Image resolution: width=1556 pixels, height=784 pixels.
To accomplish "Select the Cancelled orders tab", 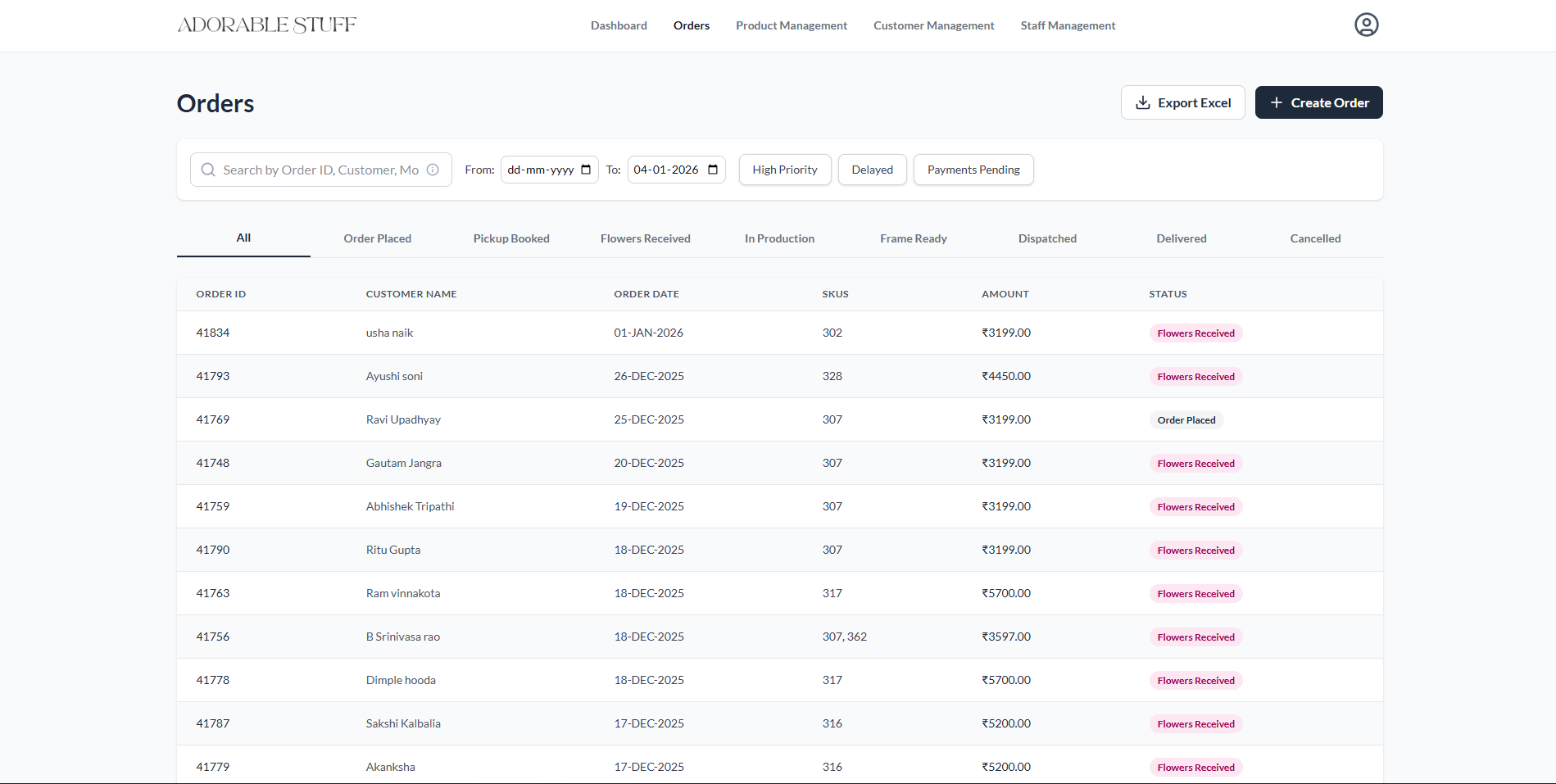I will point(1315,238).
